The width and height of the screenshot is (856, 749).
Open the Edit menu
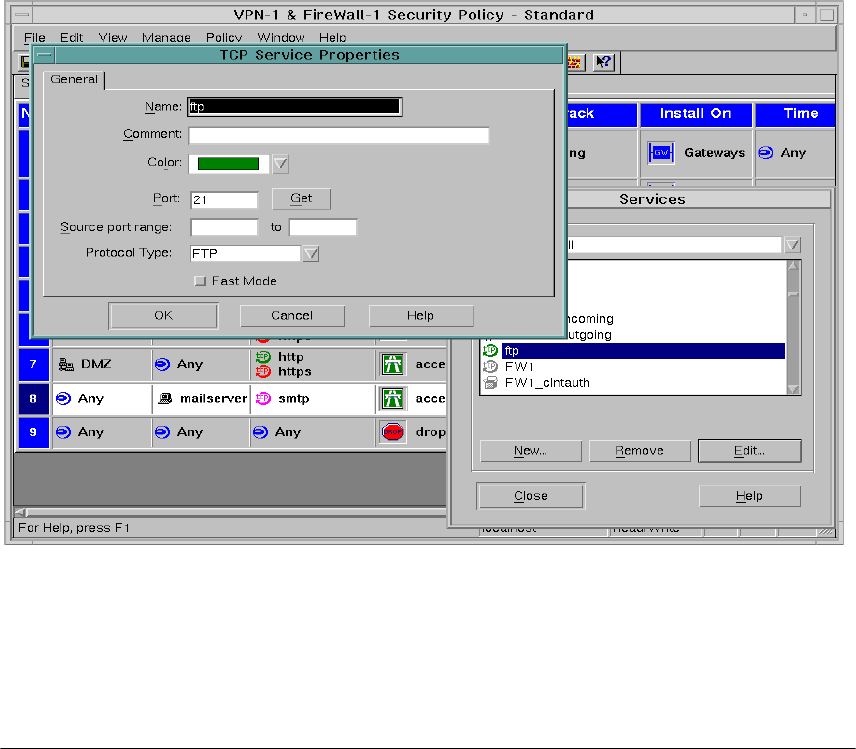pos(72,38)
